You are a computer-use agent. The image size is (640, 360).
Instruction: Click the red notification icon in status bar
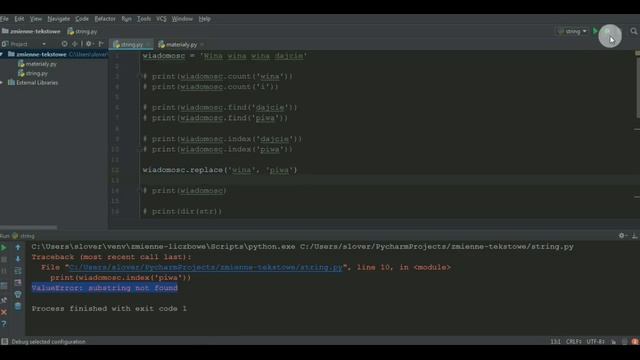[x=635, y=342]
